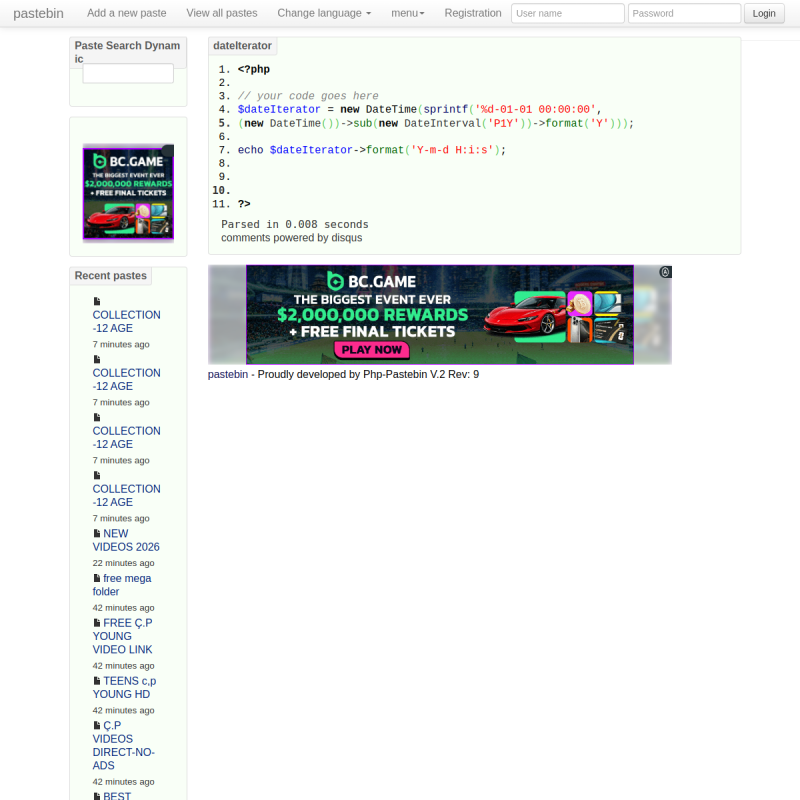Image resolution: width=800 pixels, height=800 pixels.
Task: Click the Paste Search Dynamic heading
Action: click(x=128, y=52)
